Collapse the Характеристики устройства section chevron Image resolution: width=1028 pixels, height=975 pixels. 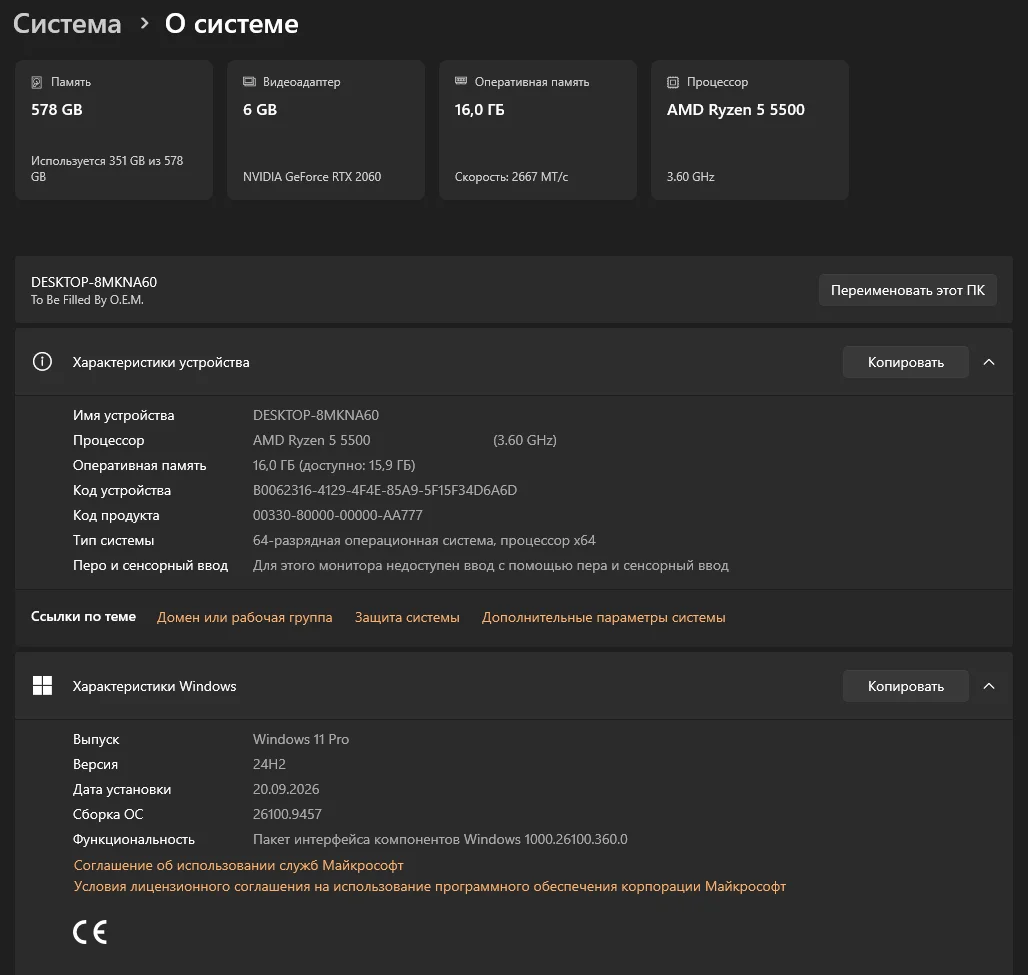(x=989, y=362)
